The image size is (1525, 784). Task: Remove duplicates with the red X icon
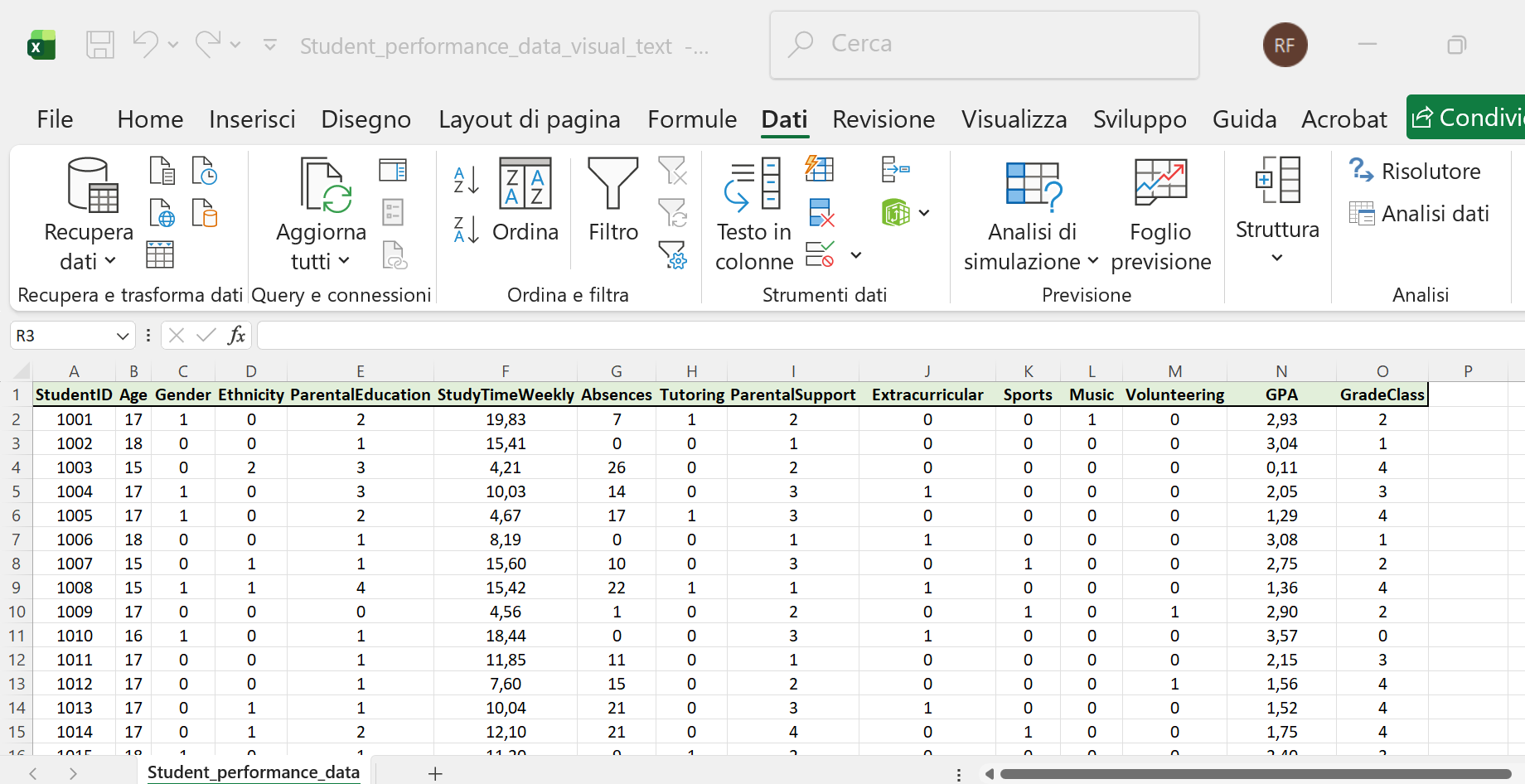point(821,213)
